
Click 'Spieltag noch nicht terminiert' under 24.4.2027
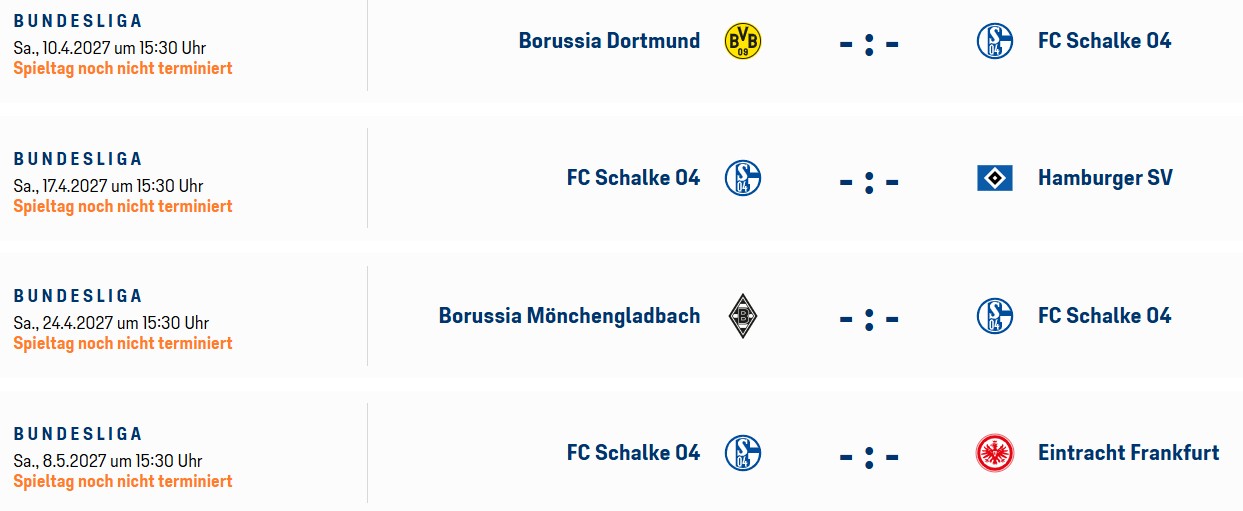[123, 343]
